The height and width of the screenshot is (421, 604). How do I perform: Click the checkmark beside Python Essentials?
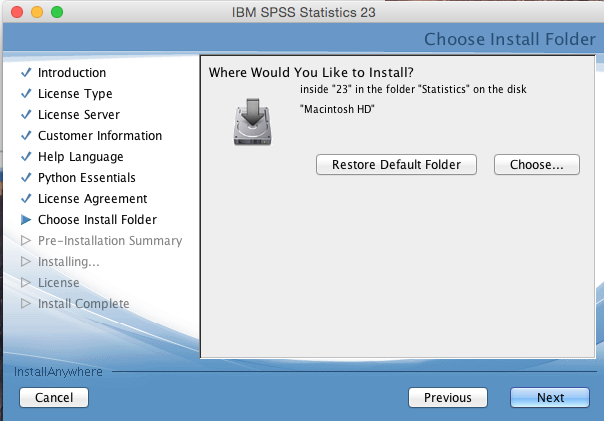(26, 178)
